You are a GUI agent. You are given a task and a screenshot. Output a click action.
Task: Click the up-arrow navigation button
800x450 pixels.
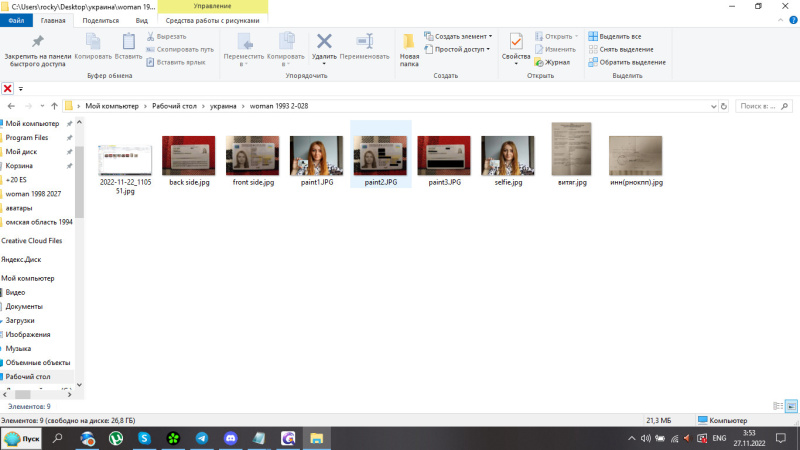pyautogui.click(x=54, y=105)
